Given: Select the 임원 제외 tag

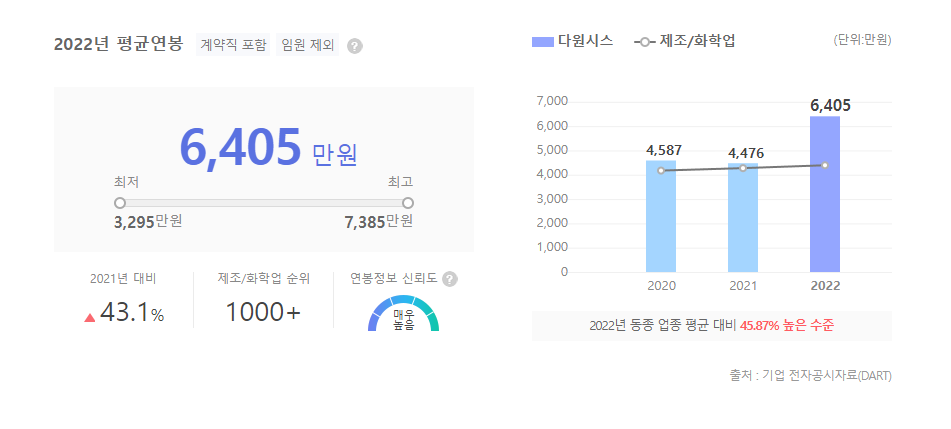Looking at the screenshot, I should (x=307, y=45).
